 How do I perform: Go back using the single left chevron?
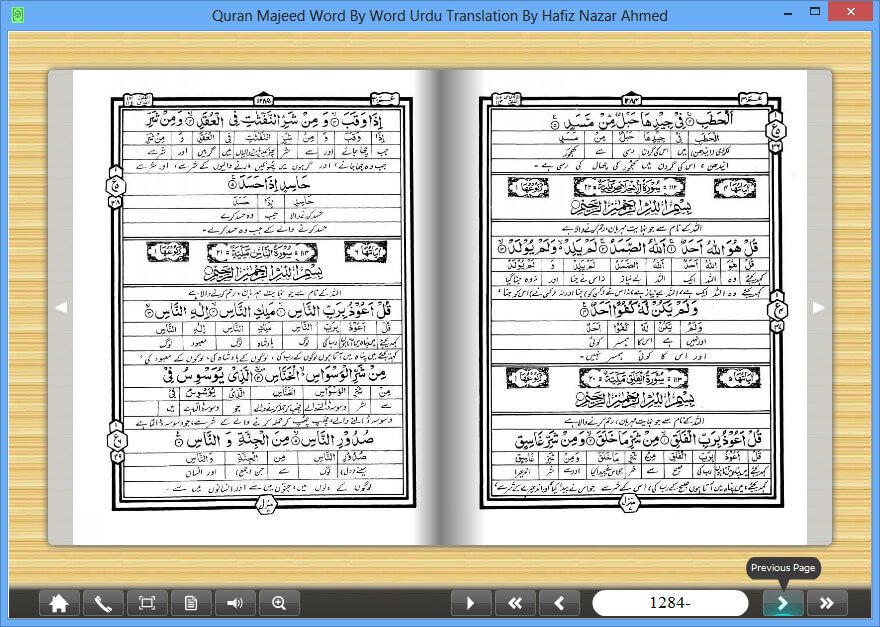point(559,603)
